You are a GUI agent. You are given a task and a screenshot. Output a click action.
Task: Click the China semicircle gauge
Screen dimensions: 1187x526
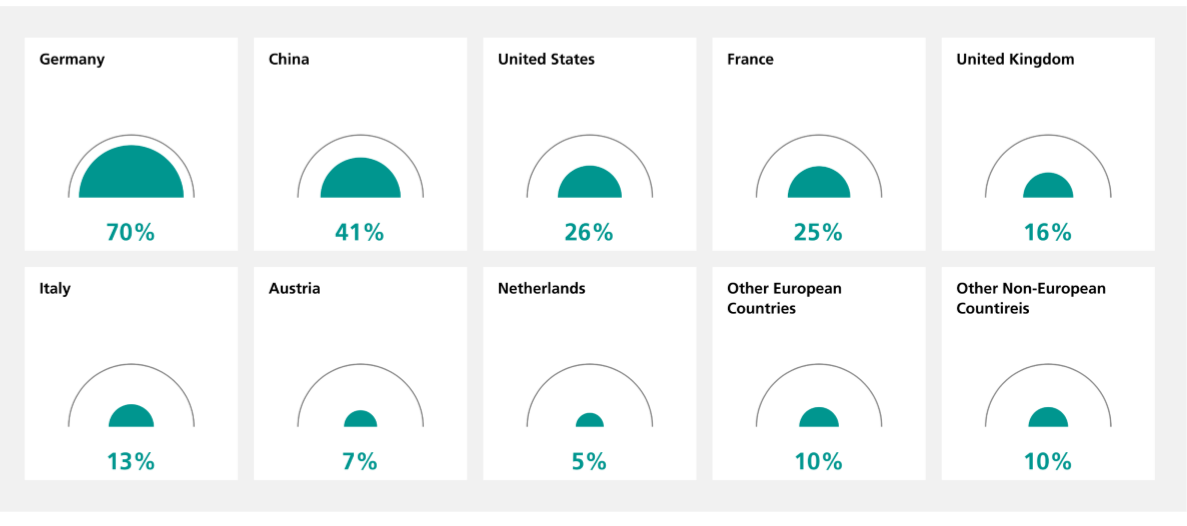tap(360, 178)
